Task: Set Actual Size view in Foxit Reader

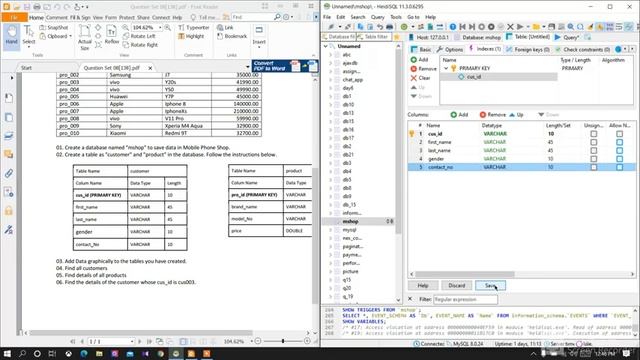Action: 84,37
